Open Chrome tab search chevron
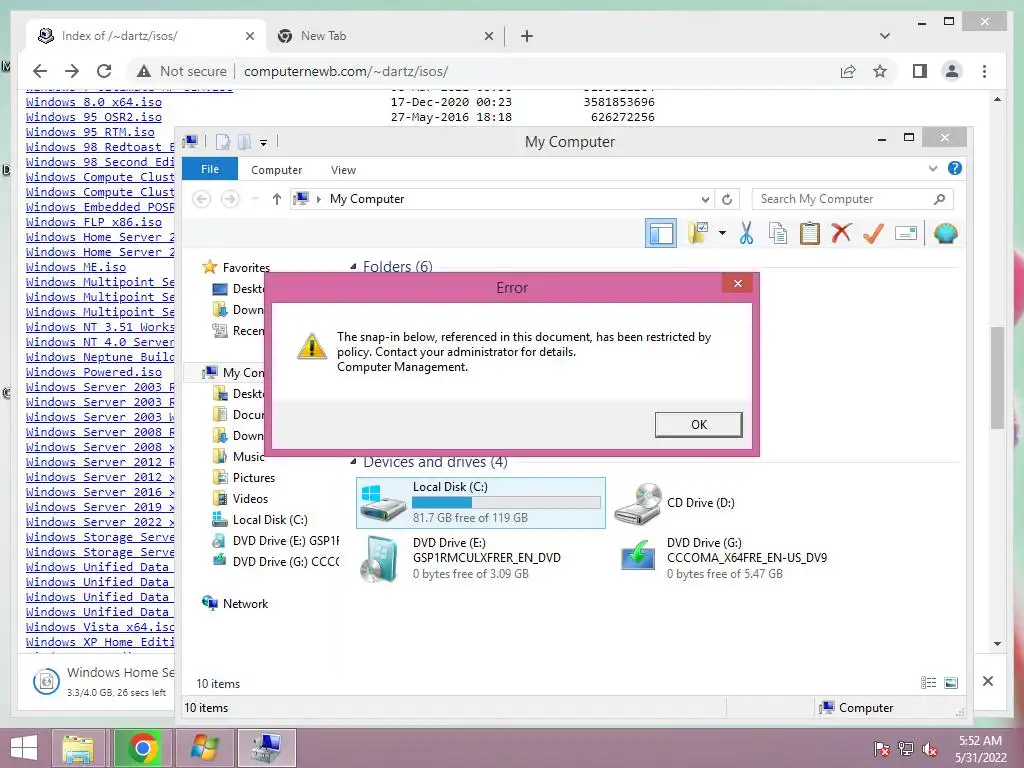 (x=885, y=36)
